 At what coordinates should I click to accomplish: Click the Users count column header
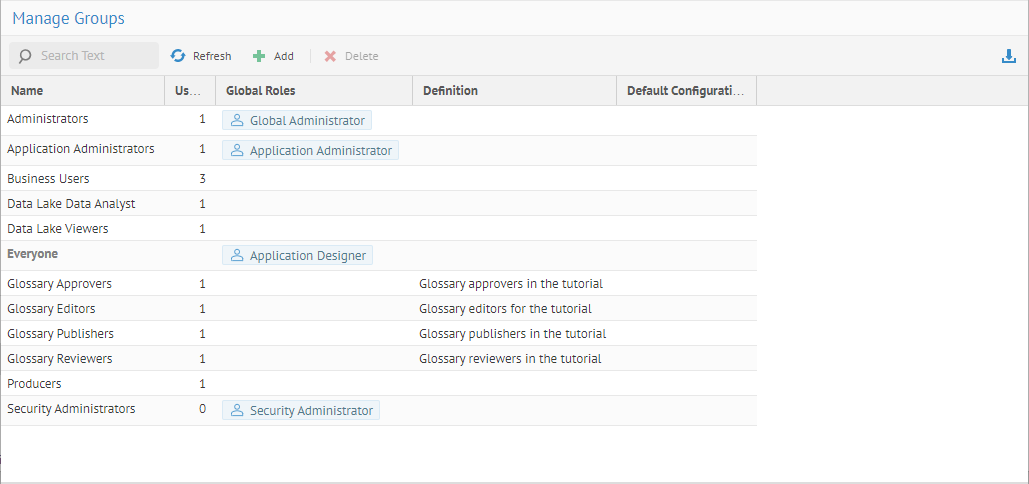(x=187, y=91)
